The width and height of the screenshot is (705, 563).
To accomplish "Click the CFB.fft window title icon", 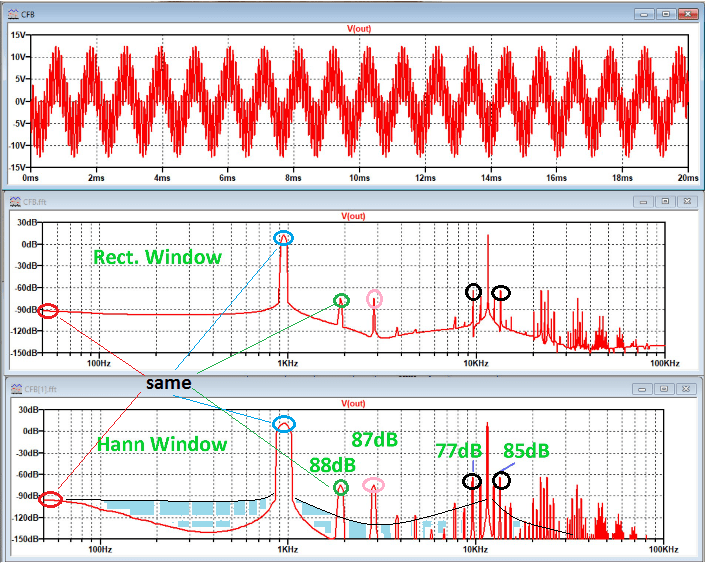I will [16, 201].
